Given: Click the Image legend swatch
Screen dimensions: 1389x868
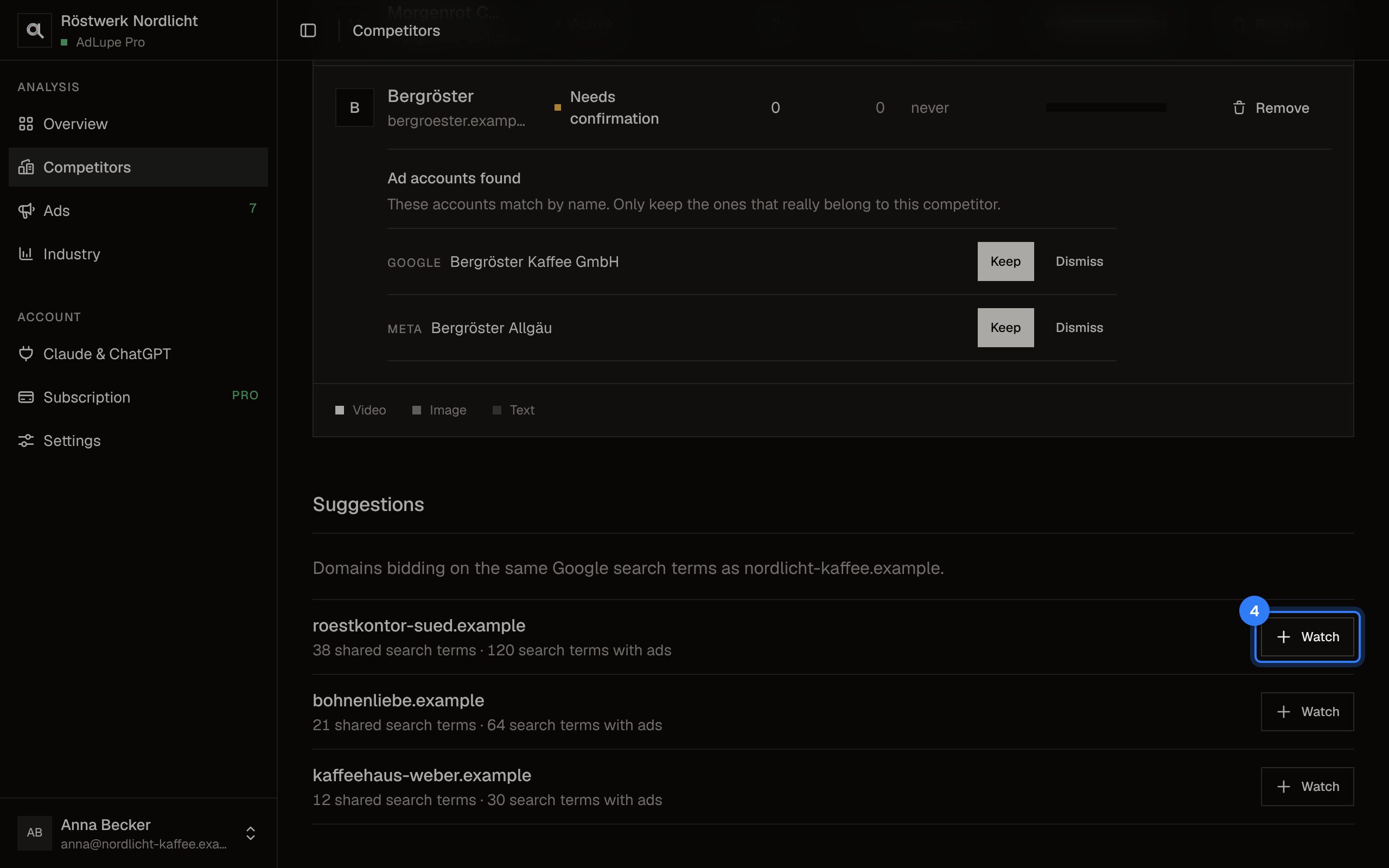Looking at the screenshot, I should pos(417,410).
